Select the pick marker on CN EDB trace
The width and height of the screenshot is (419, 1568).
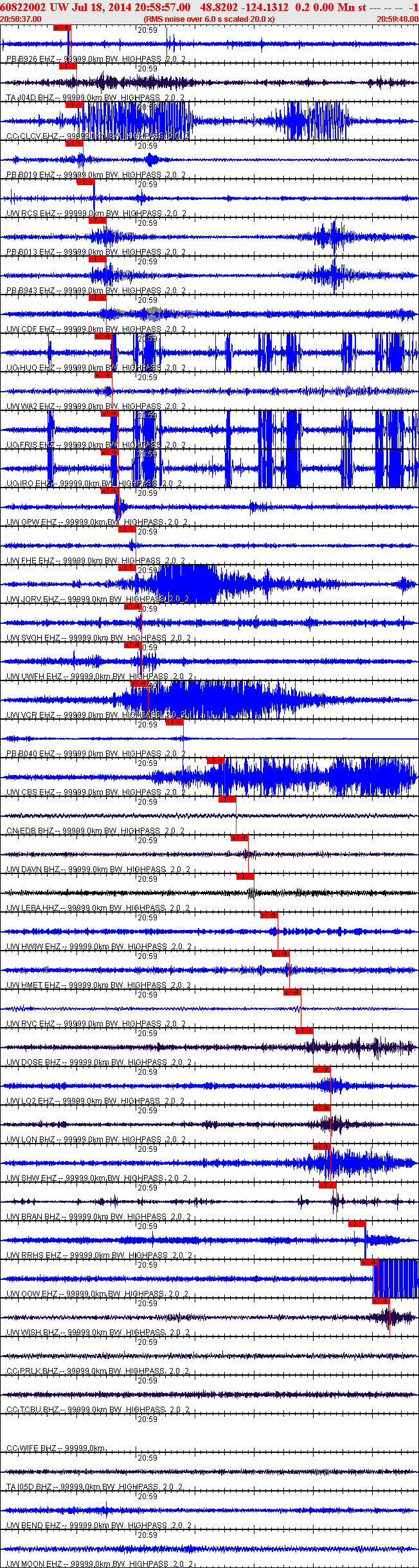[x=227, y=799]
